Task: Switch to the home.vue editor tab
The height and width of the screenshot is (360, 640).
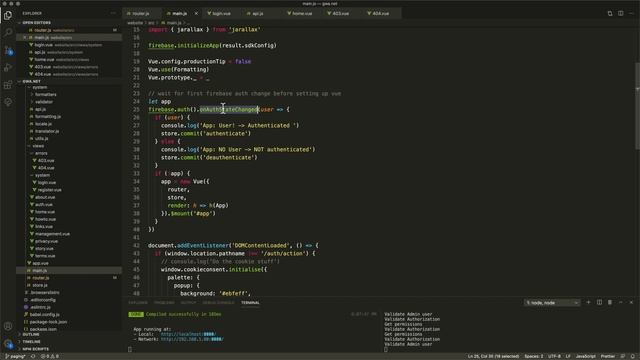Action: pos(301,13)
